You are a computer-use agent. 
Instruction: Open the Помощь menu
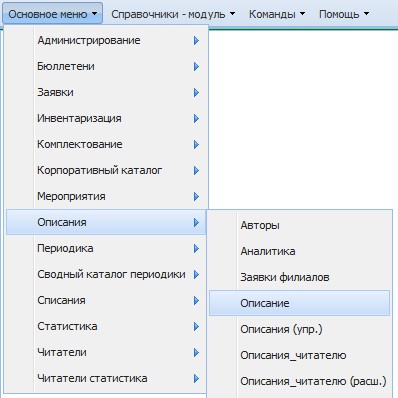344,14
